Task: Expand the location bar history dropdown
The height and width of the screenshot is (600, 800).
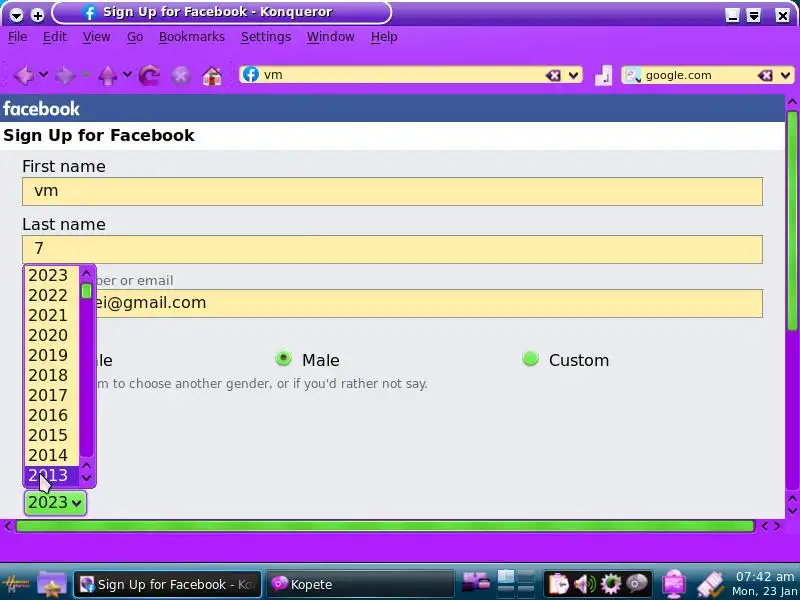Action: (573, 76)
